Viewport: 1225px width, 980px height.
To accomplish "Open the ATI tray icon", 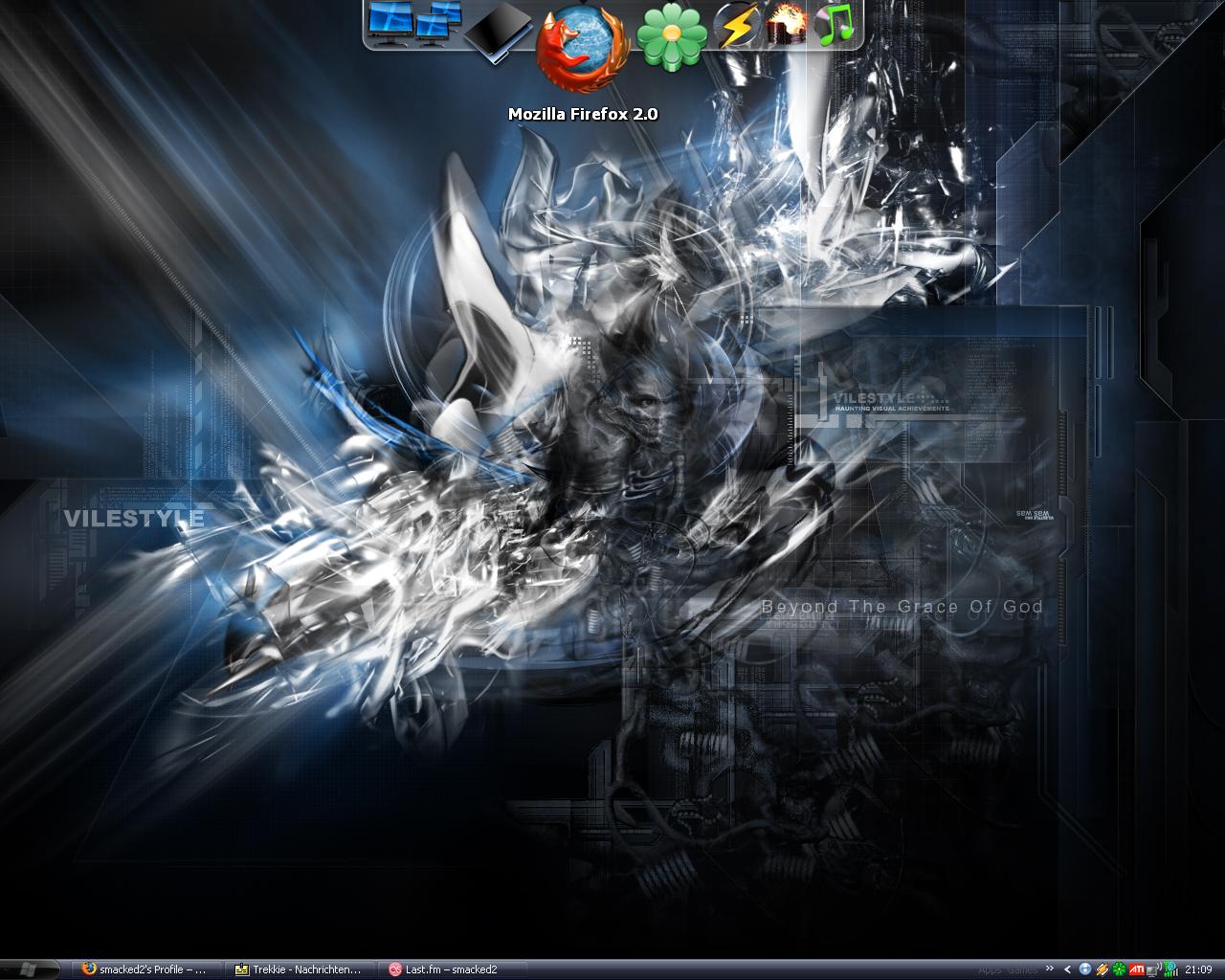I will click(x=1137, y=969).
